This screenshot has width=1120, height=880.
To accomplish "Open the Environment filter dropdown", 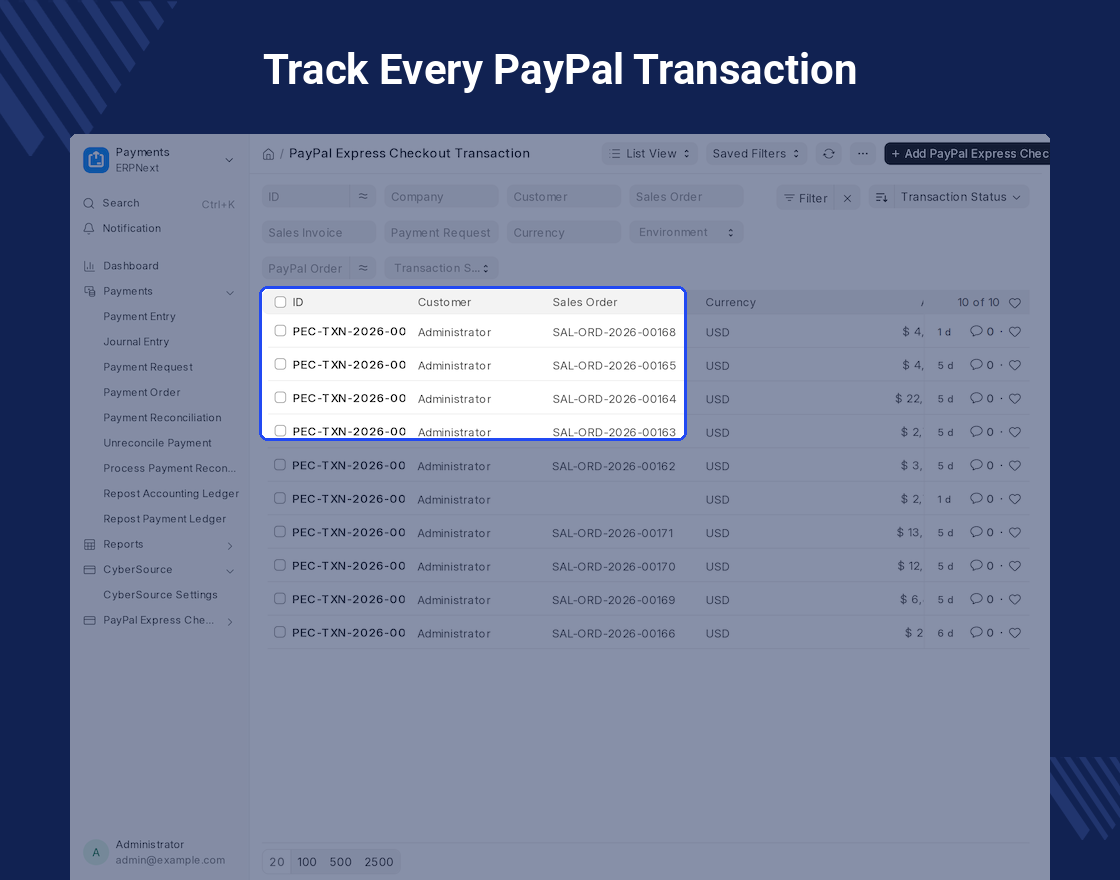I will 686,232.
